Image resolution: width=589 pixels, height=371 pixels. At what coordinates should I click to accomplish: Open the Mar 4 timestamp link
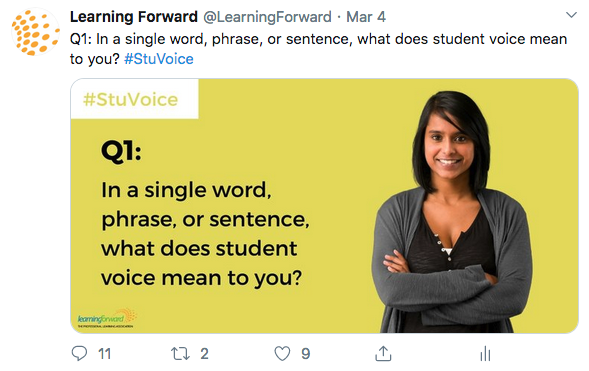point(366,17)
